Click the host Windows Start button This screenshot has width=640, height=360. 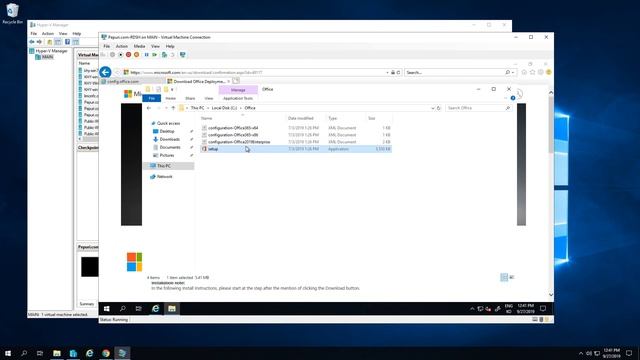pyautogui.click(x=8, y=353)
